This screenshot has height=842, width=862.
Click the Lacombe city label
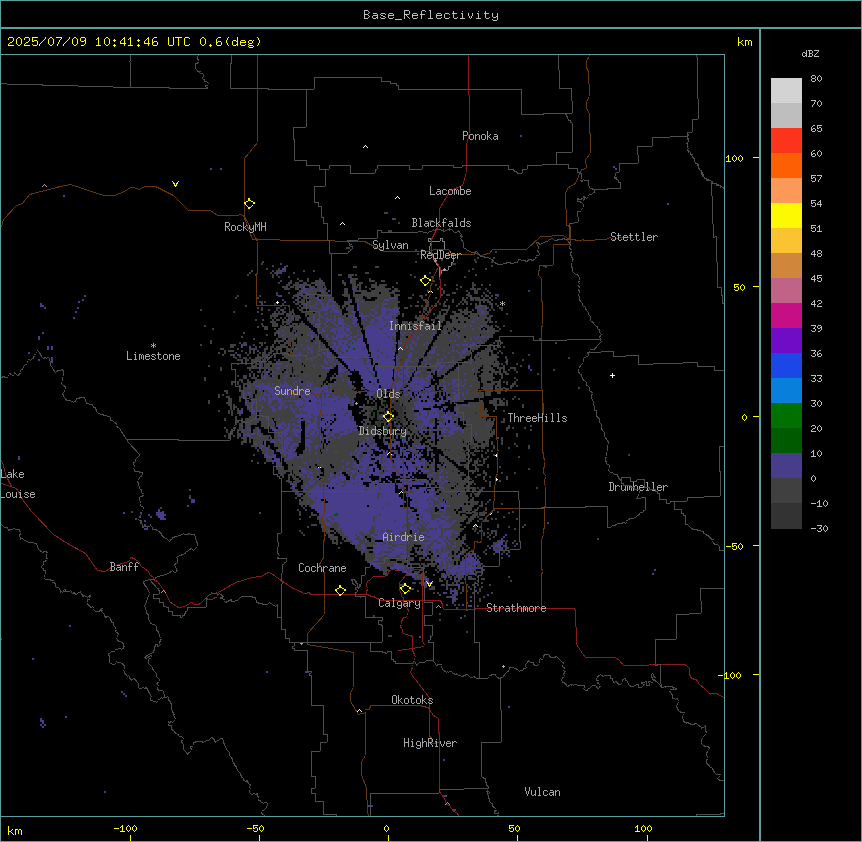(x=450, y=191)
